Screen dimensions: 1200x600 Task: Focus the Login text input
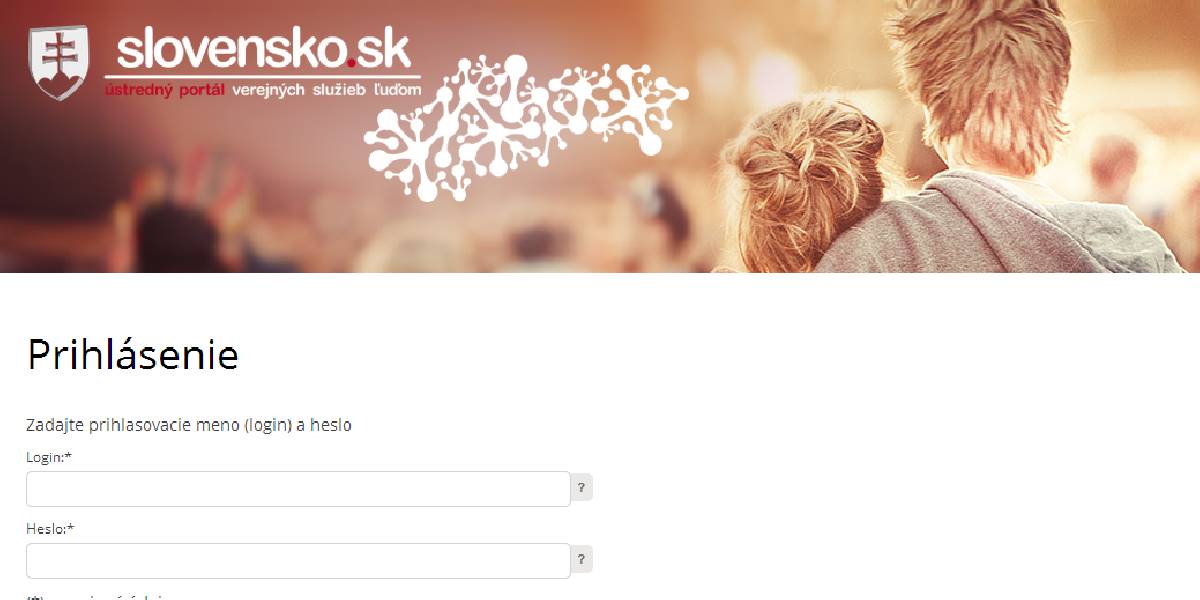[x=298, y=489]
